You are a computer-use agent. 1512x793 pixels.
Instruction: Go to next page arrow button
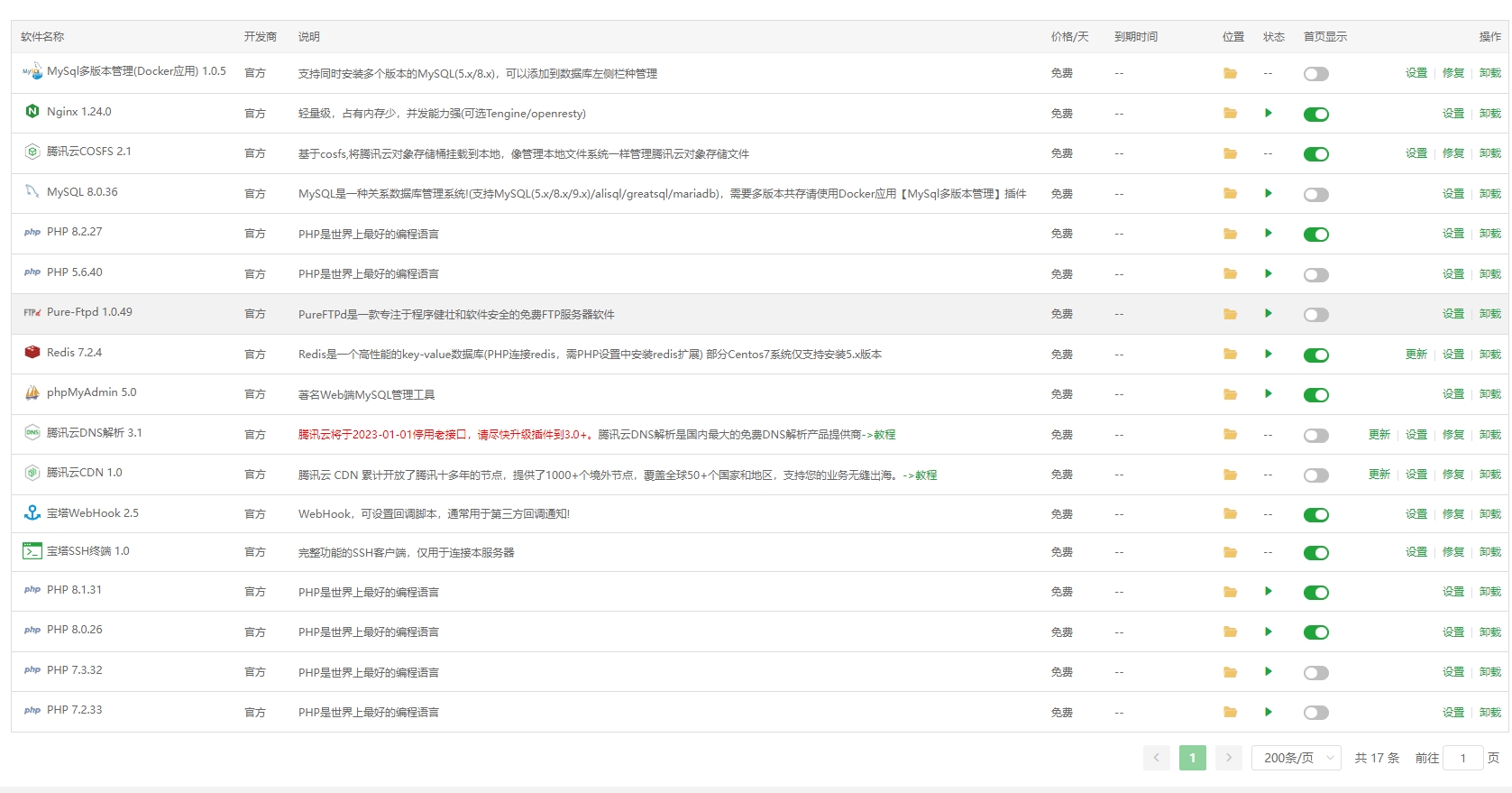click(x=1229, y=758)
